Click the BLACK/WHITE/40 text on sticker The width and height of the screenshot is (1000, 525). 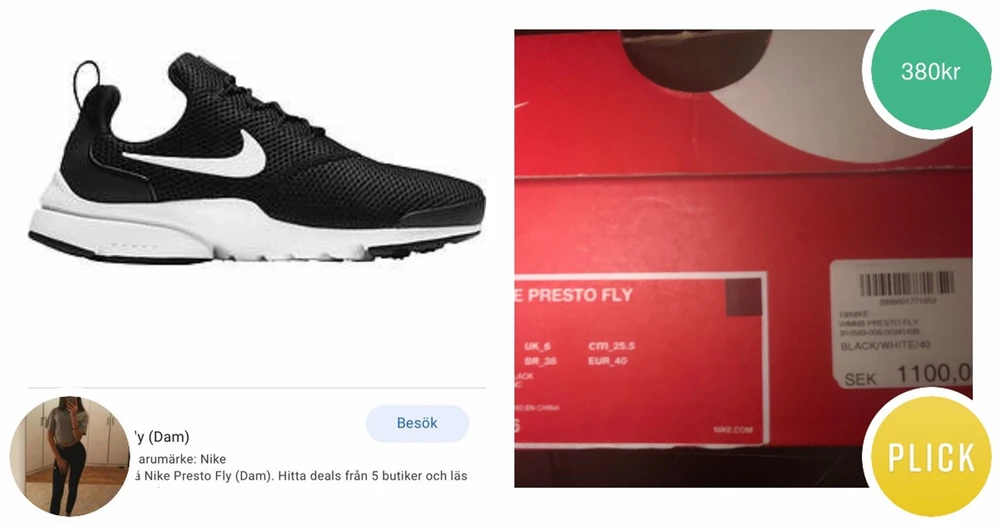pyautogui.click(x=885, y=345)
